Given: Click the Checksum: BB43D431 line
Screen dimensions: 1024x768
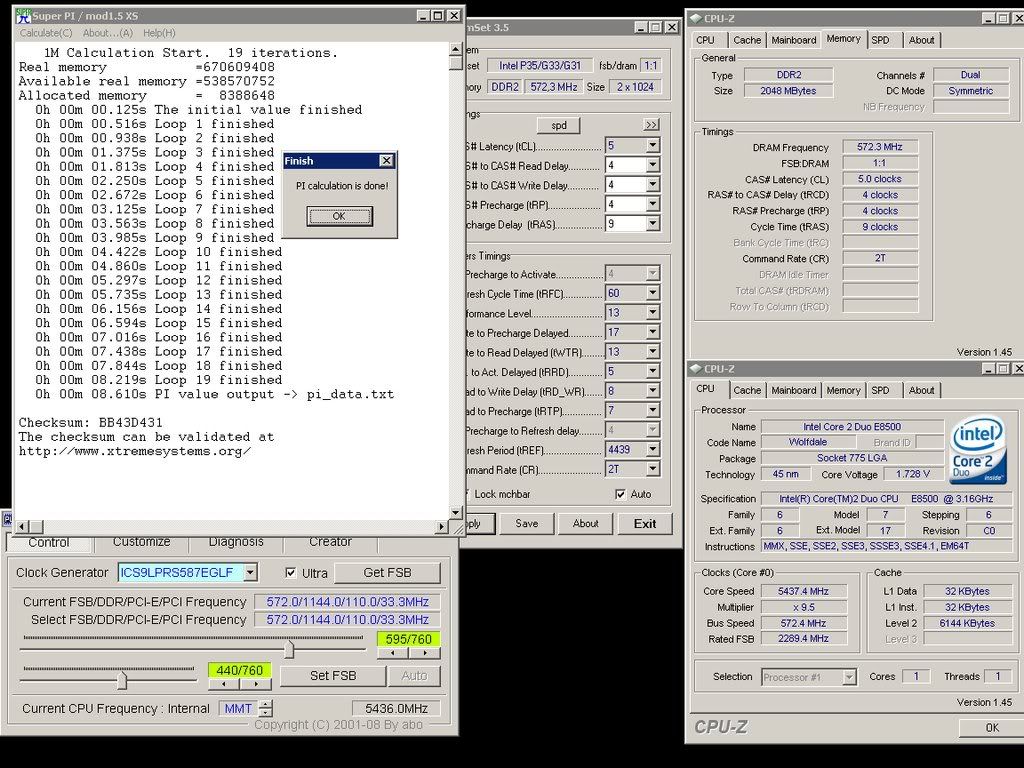Looking at the screenshot, I should tap(91, 423).
